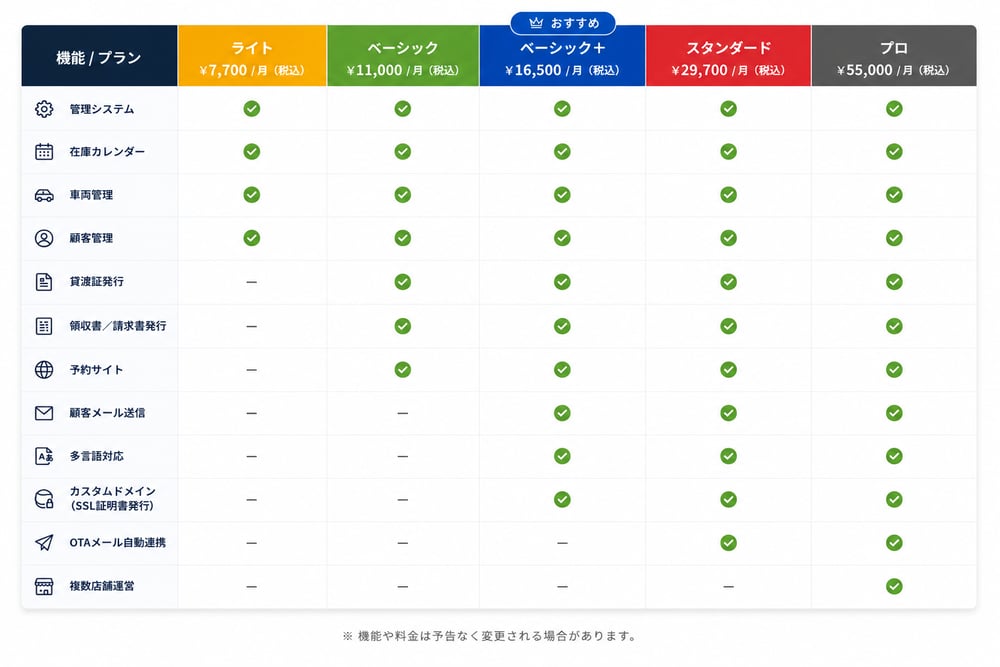Image resolution: width=1000 pixels, height=667 pixels.
Task: Click the 多言語対応 feature label
Action: click(97, 457)
